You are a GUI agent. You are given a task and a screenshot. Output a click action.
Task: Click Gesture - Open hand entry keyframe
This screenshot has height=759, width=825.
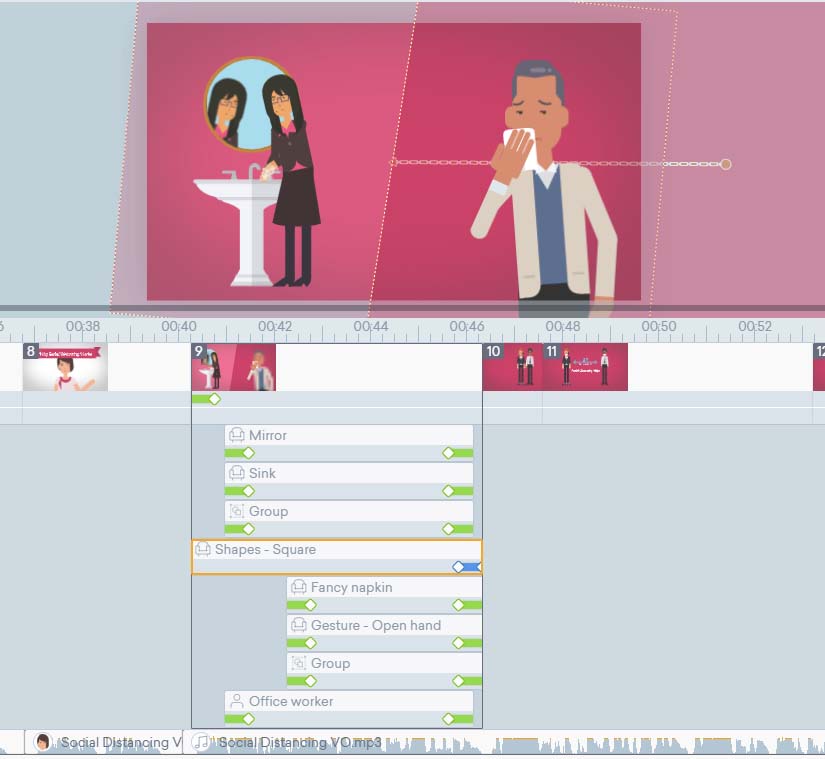click(x=310, y=643)
